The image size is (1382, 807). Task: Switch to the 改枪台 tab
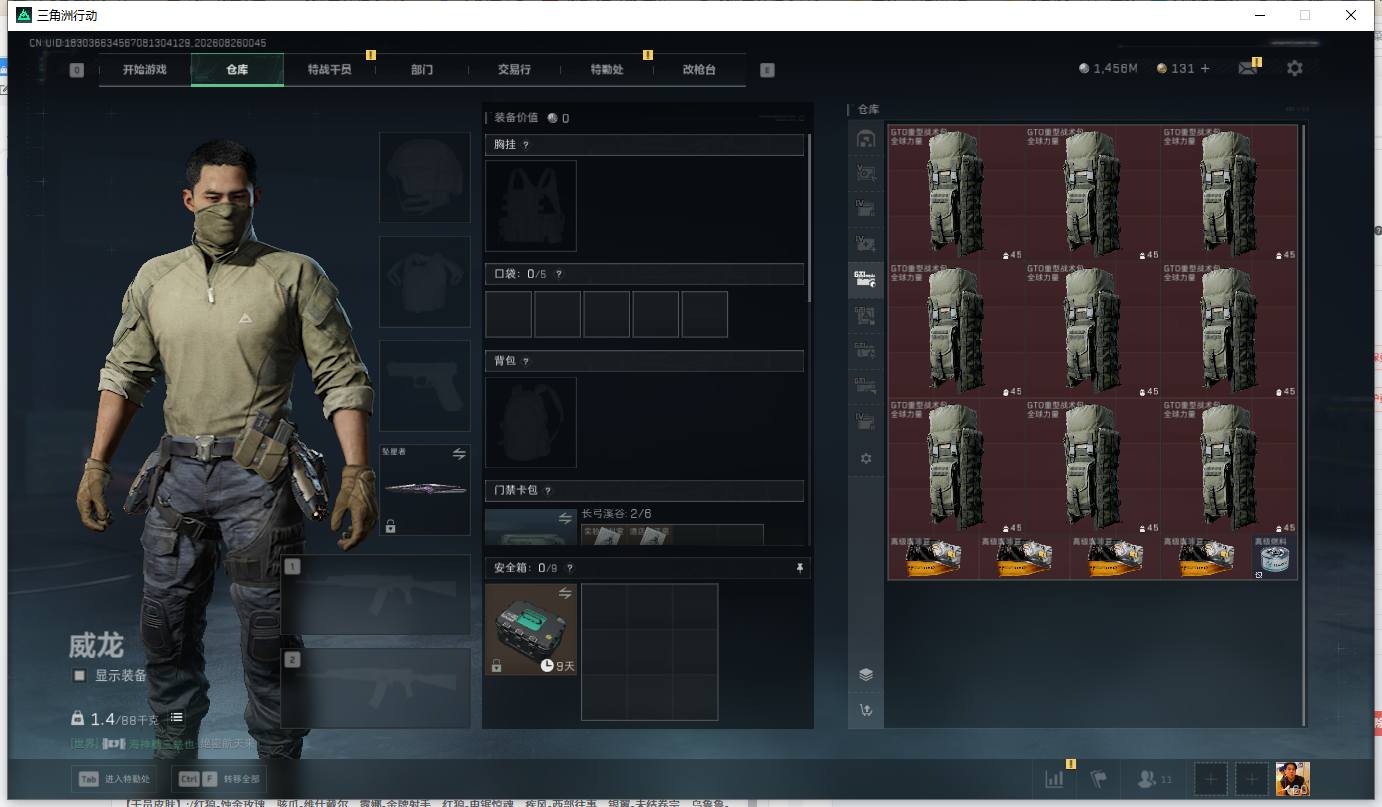[x=699, y=70]
